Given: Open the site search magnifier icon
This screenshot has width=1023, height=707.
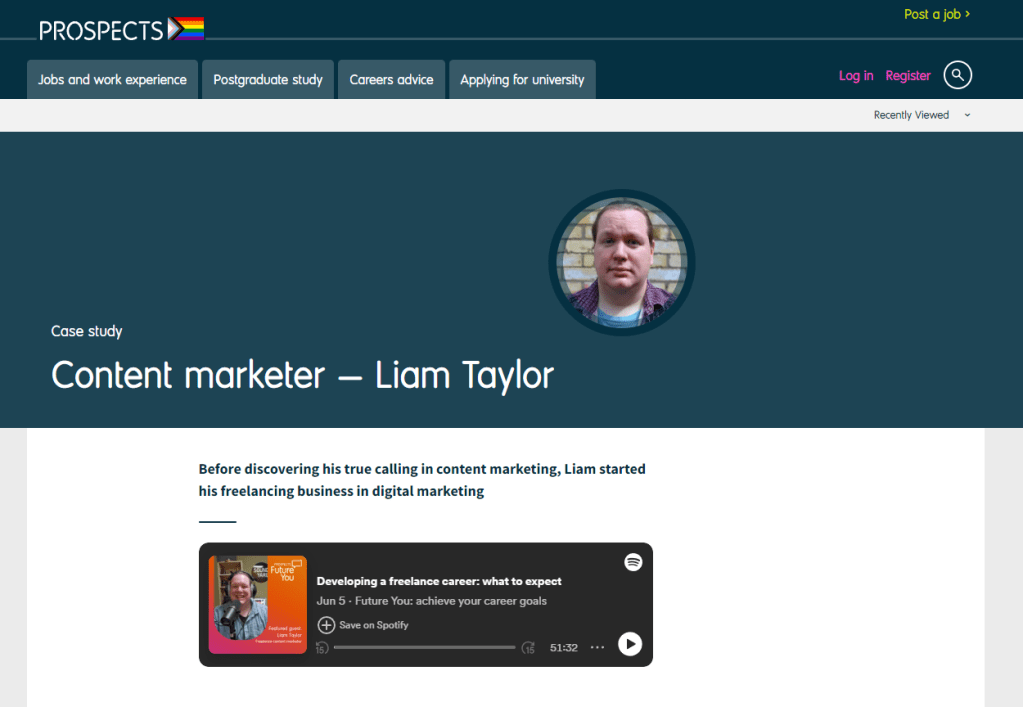Looking at the screenshot, I should click(x=957, y=75).
